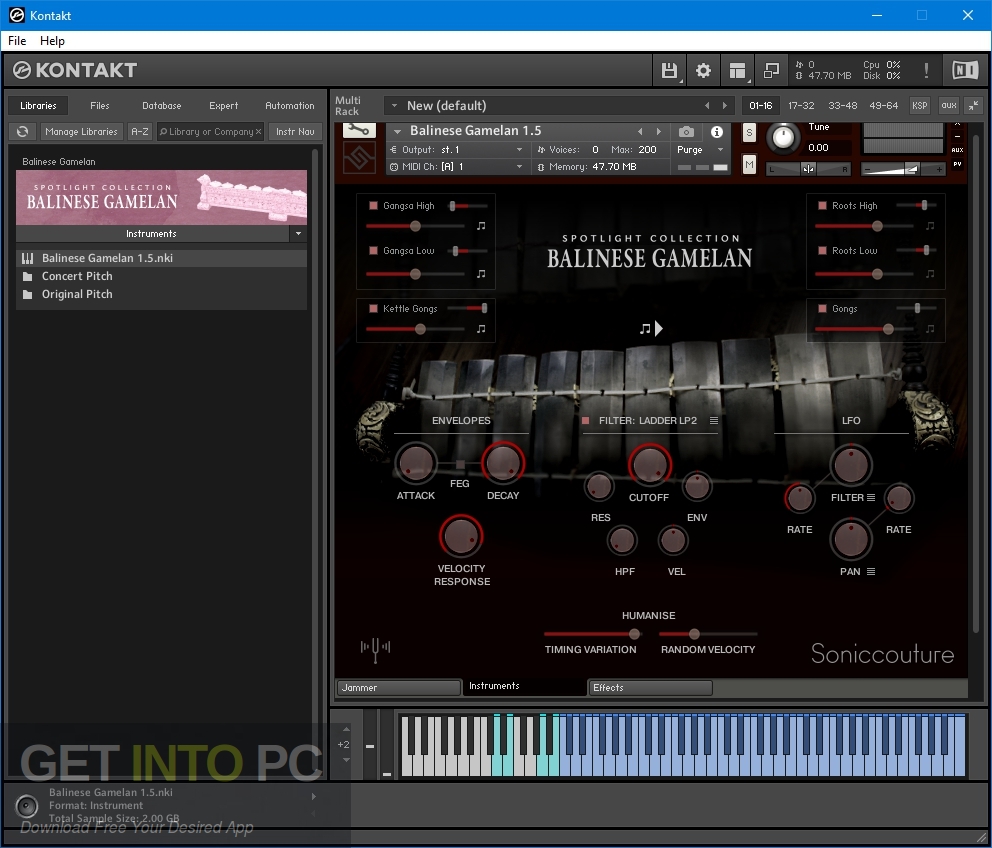
Task: Open the Multi Rack preset dropdown
Action: point(394,106)
